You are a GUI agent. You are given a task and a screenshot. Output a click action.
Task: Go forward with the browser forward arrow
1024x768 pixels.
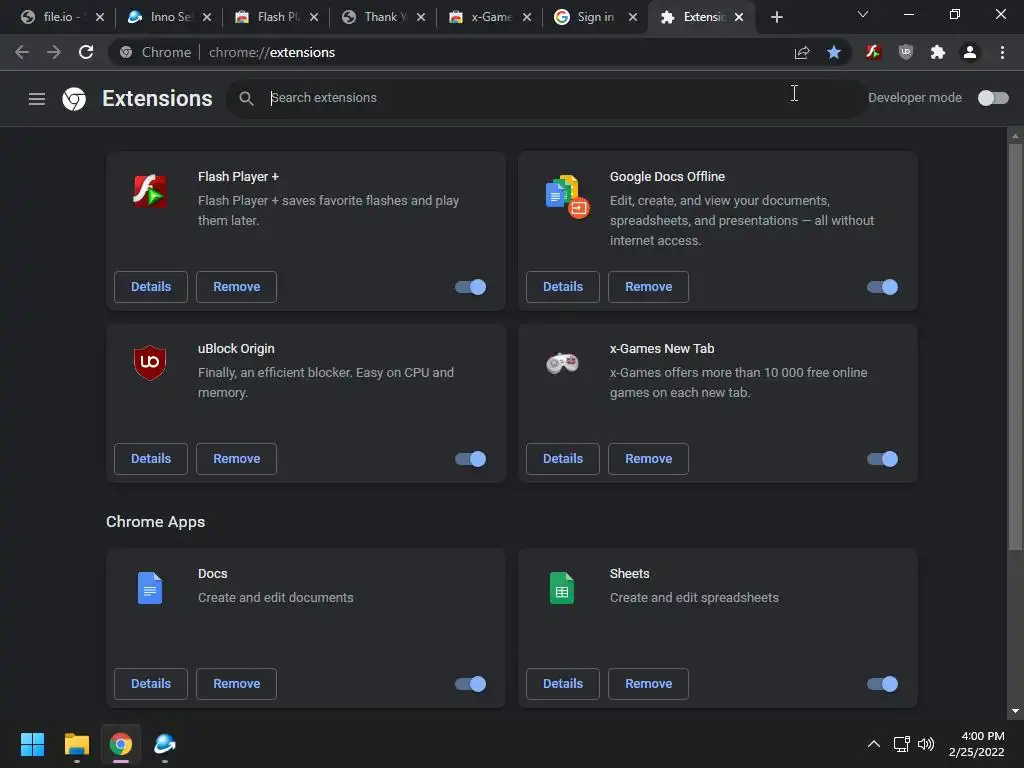(54, 52)
